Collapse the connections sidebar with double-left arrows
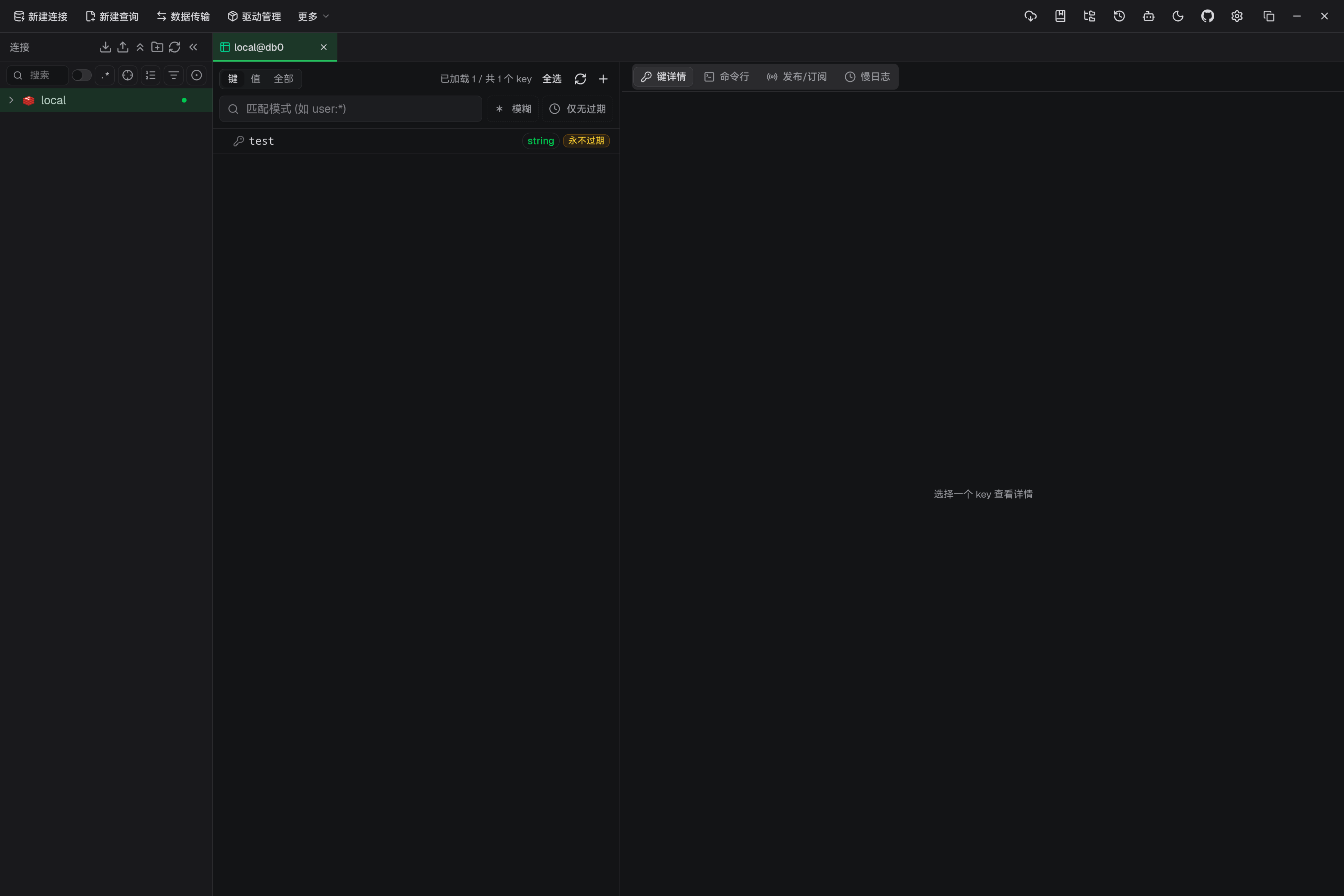1344x896 pixels. [193, 47]
